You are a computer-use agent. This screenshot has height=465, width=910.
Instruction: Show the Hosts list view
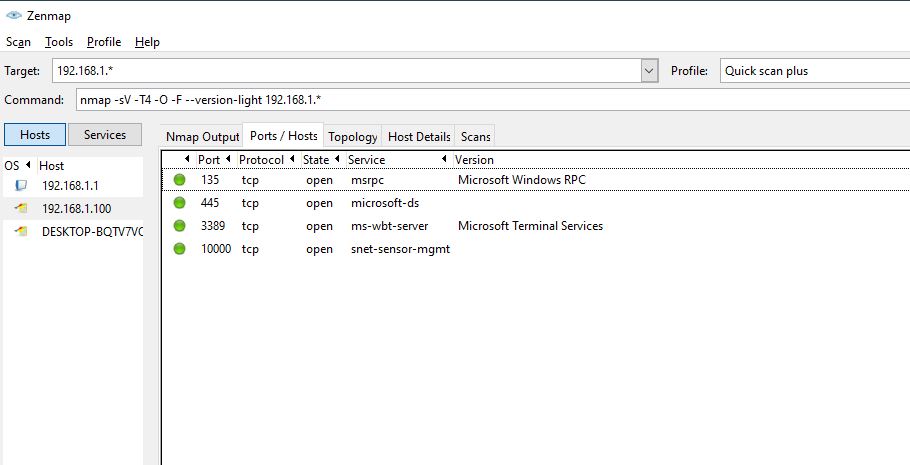pyautogui.click(x=35, y=135)
